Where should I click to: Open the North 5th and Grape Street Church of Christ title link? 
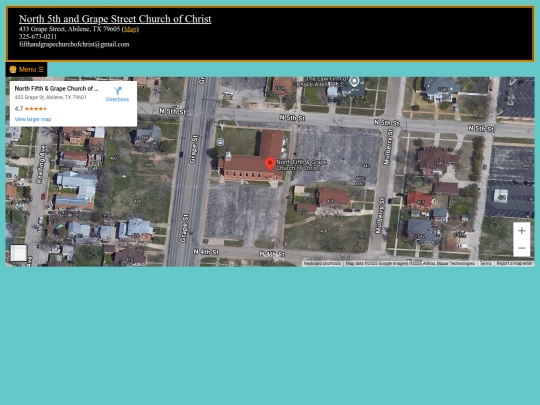click(x=115, y=19)
